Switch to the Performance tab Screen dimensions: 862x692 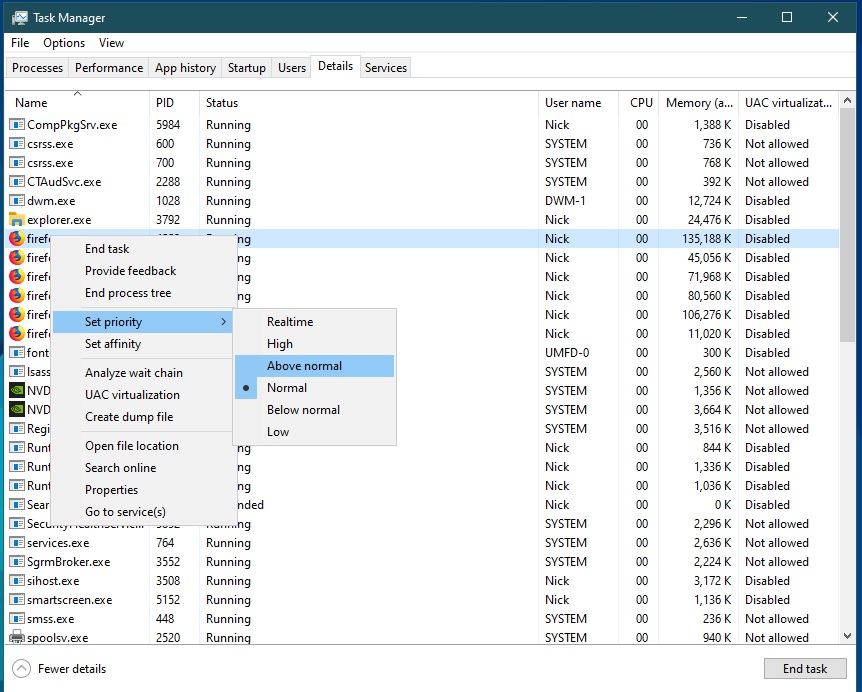(x=109, y=68)
